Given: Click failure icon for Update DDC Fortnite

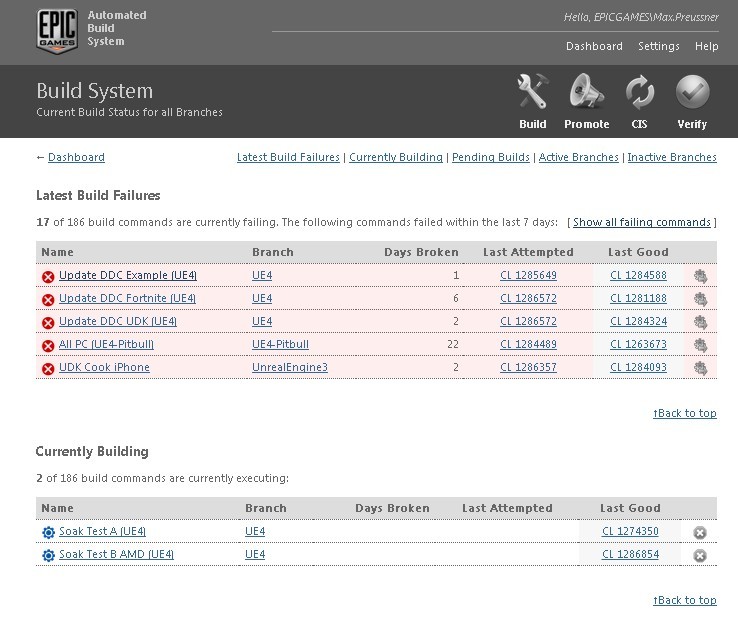Looking at the screenshot, I should click(x=48, y=300).
